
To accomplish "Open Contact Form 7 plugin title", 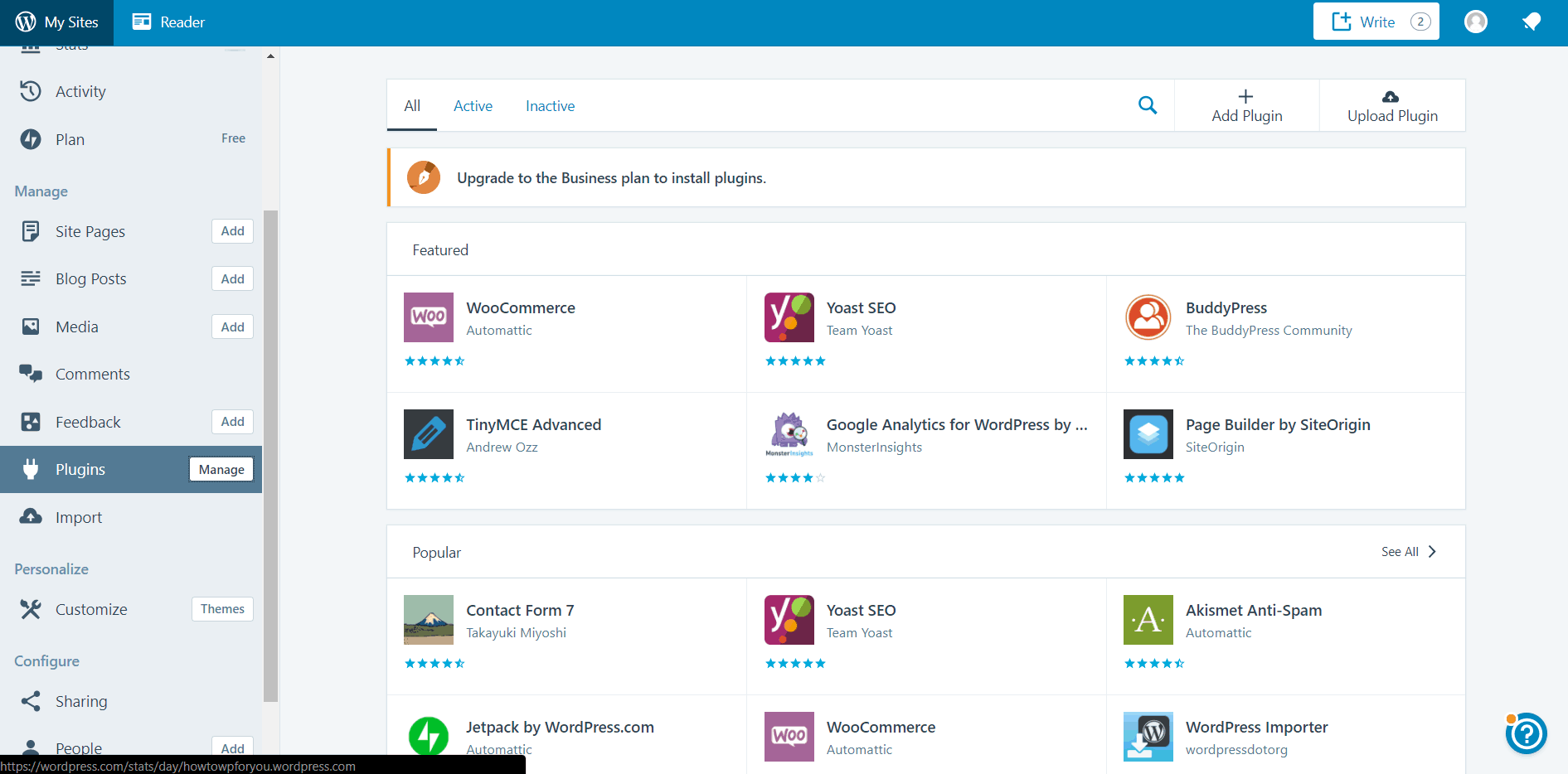I will point(520,610).
